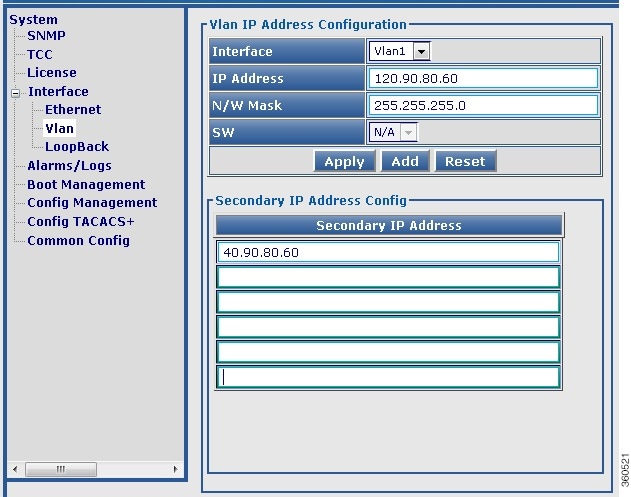Select the Vlan tree item
631x497 pixels.
tap(59, 128)
